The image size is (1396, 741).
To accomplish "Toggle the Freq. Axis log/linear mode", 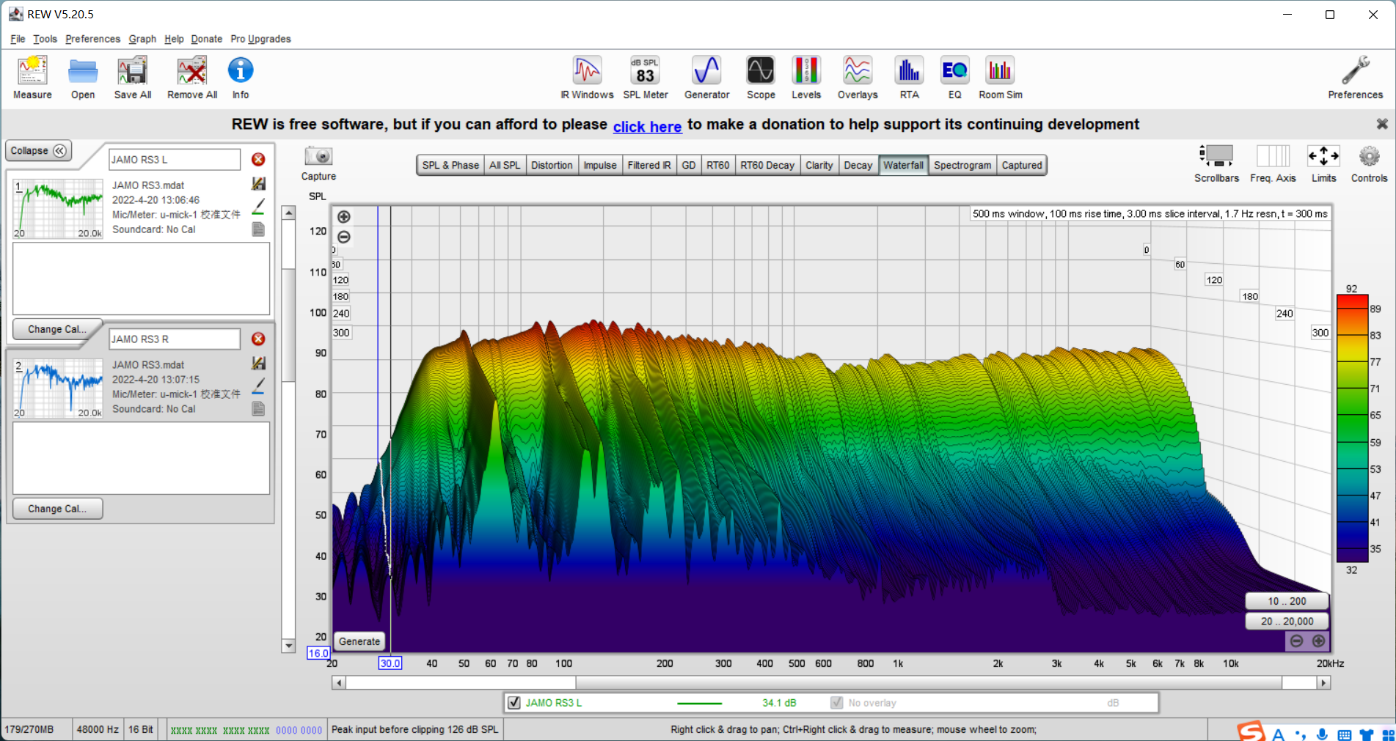I will tap(1272, 157).
